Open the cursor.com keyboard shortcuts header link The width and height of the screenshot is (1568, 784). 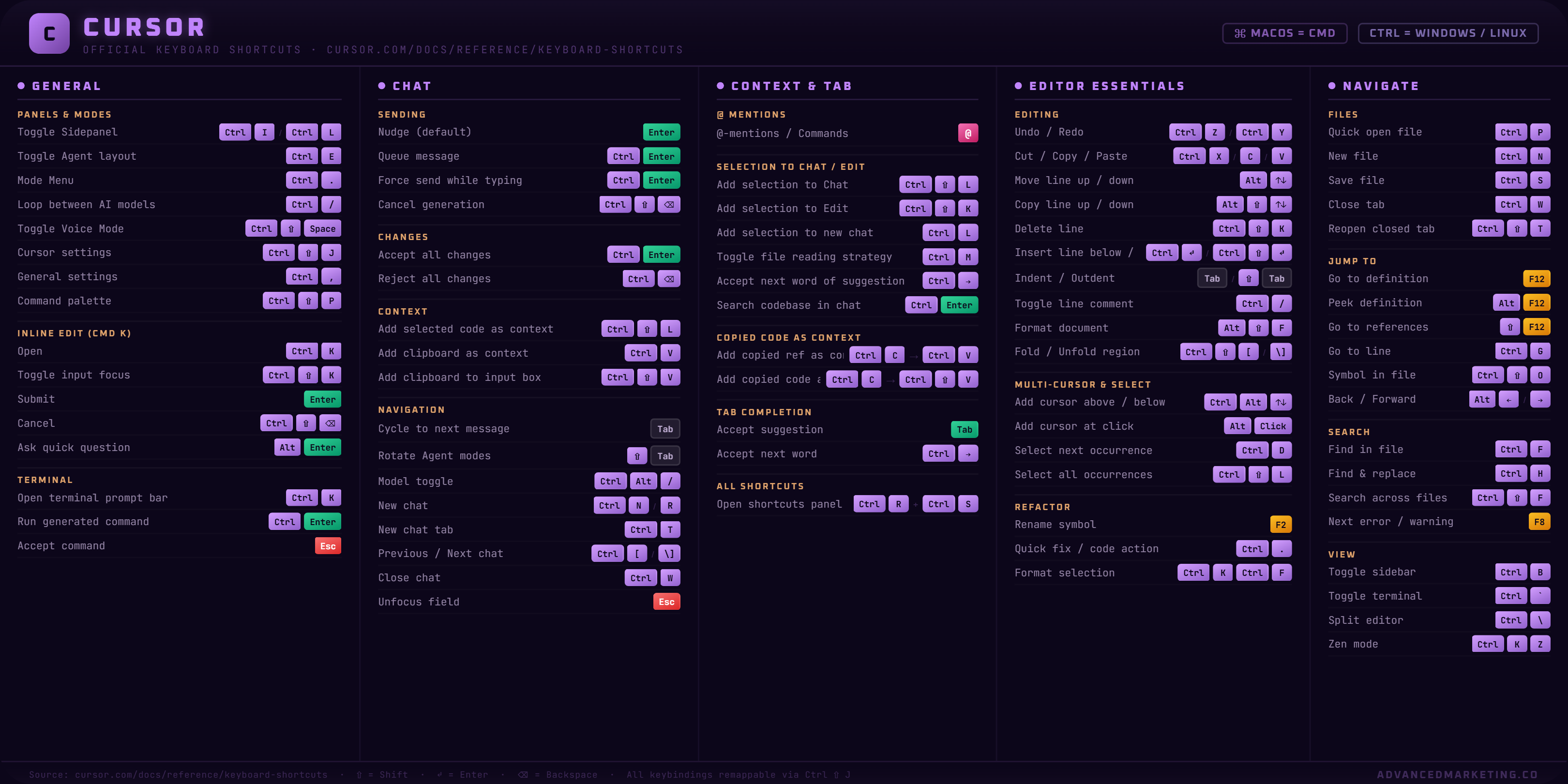click(504, 49)
